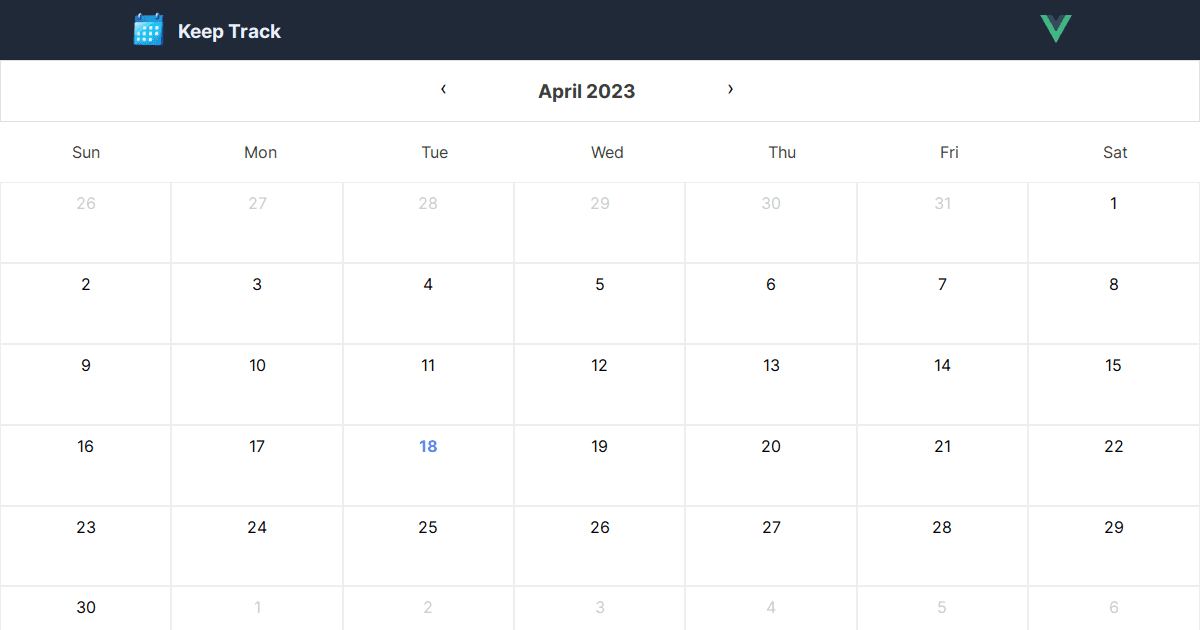
Task: Select April 28 day cell
Action: [x=942, y=546]
